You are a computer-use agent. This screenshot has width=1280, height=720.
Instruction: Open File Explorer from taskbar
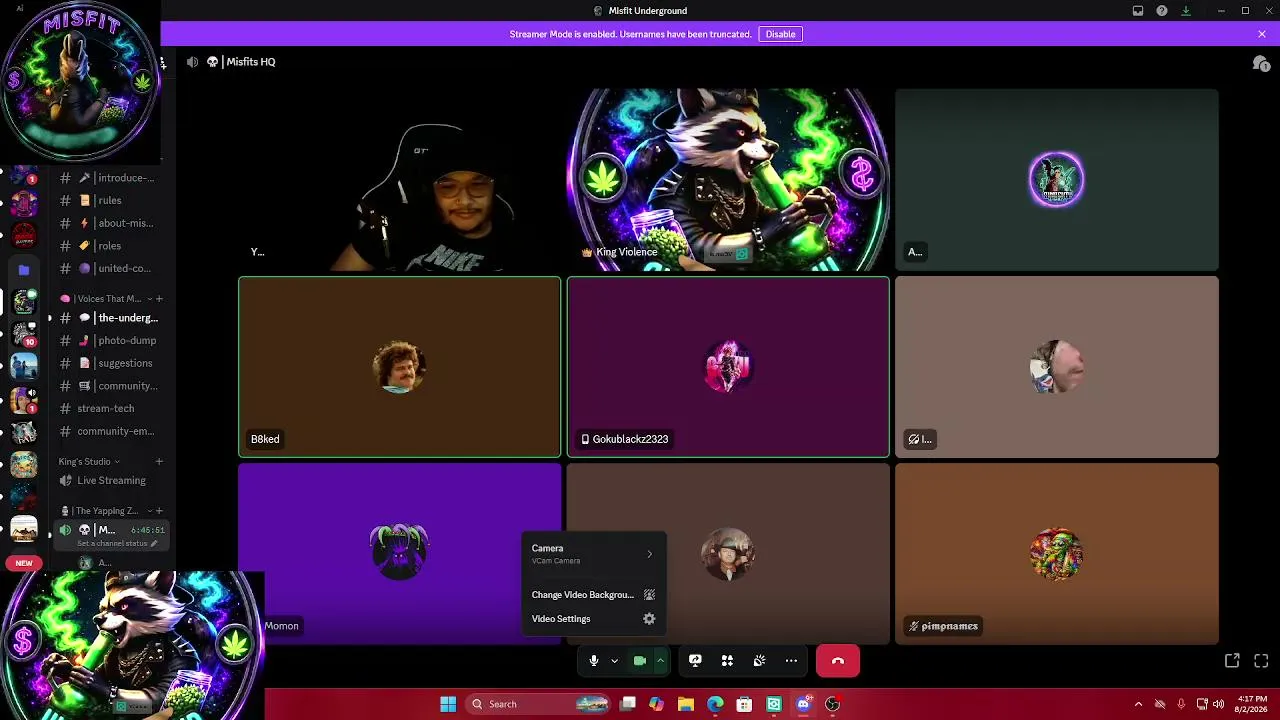coord(685,704)
